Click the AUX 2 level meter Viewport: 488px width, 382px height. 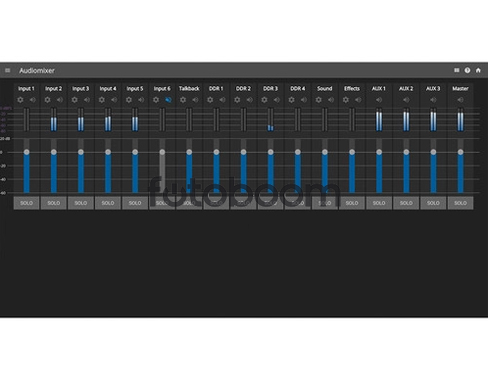[x=406, y=119]
